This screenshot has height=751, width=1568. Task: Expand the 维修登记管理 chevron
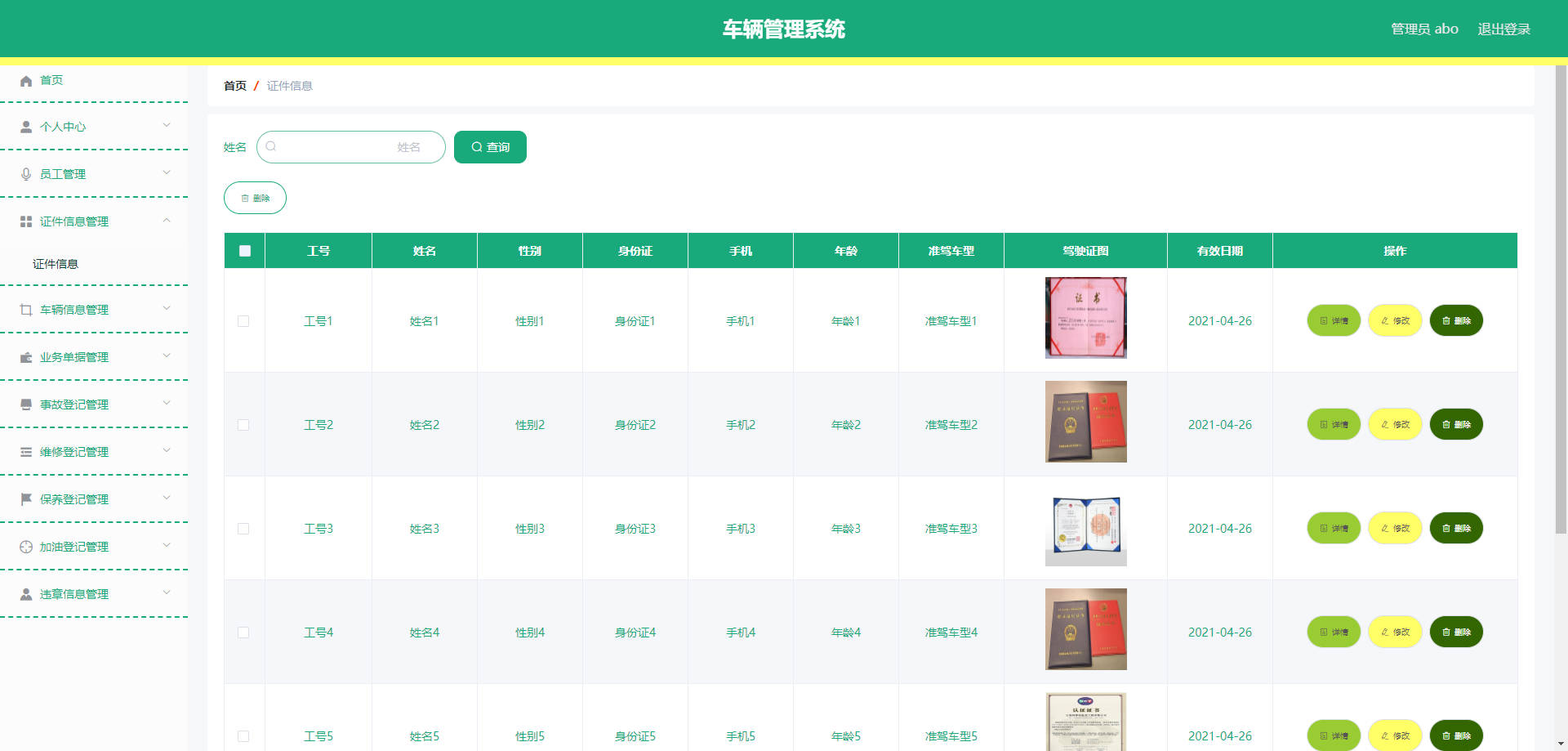click(167, 450)
